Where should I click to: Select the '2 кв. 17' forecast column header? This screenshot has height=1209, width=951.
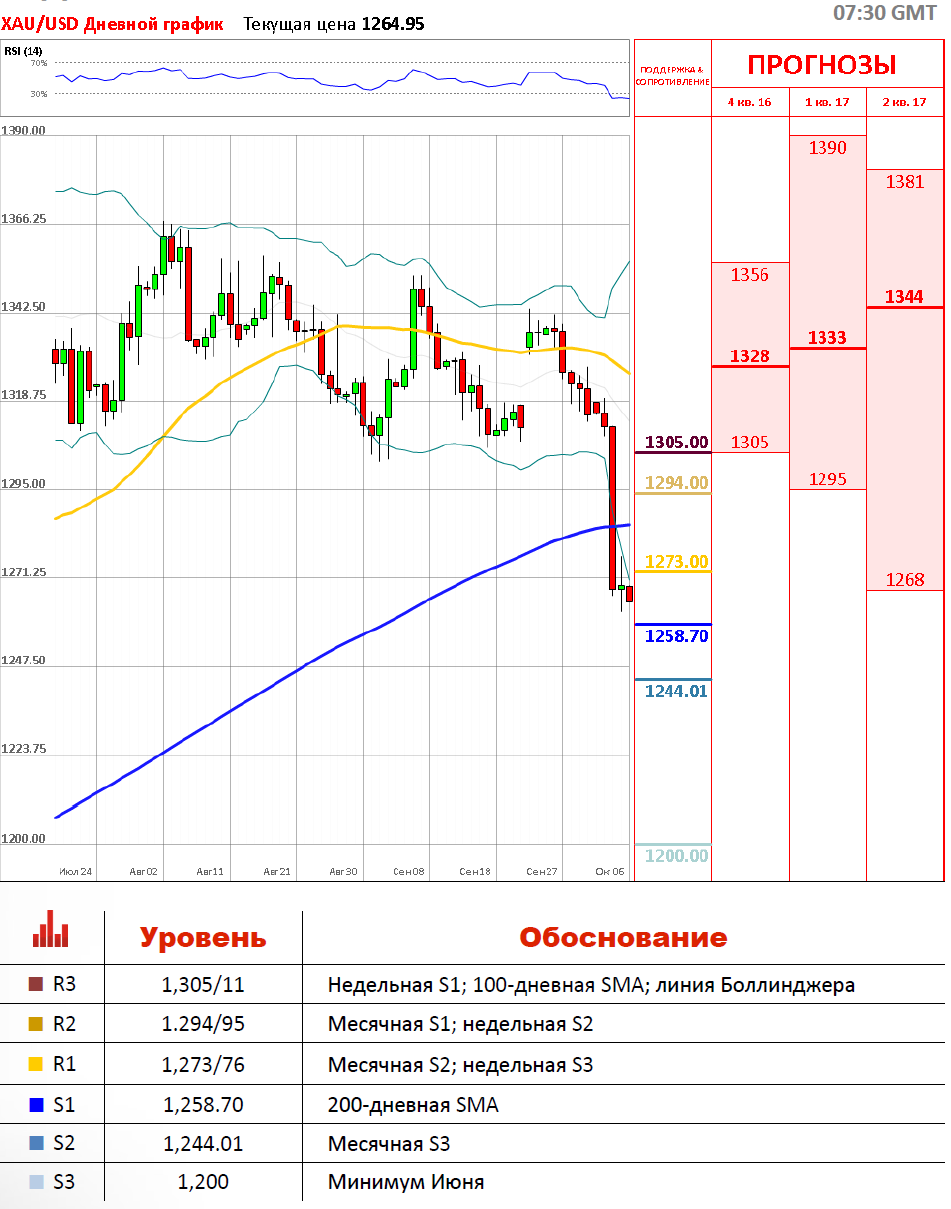coord(904,102)
